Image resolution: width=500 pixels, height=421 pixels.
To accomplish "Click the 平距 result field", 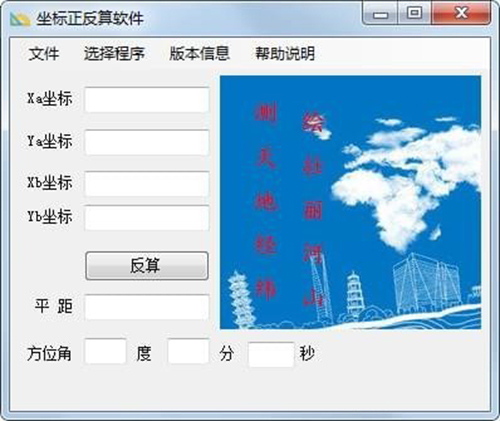I will [147, 307].
